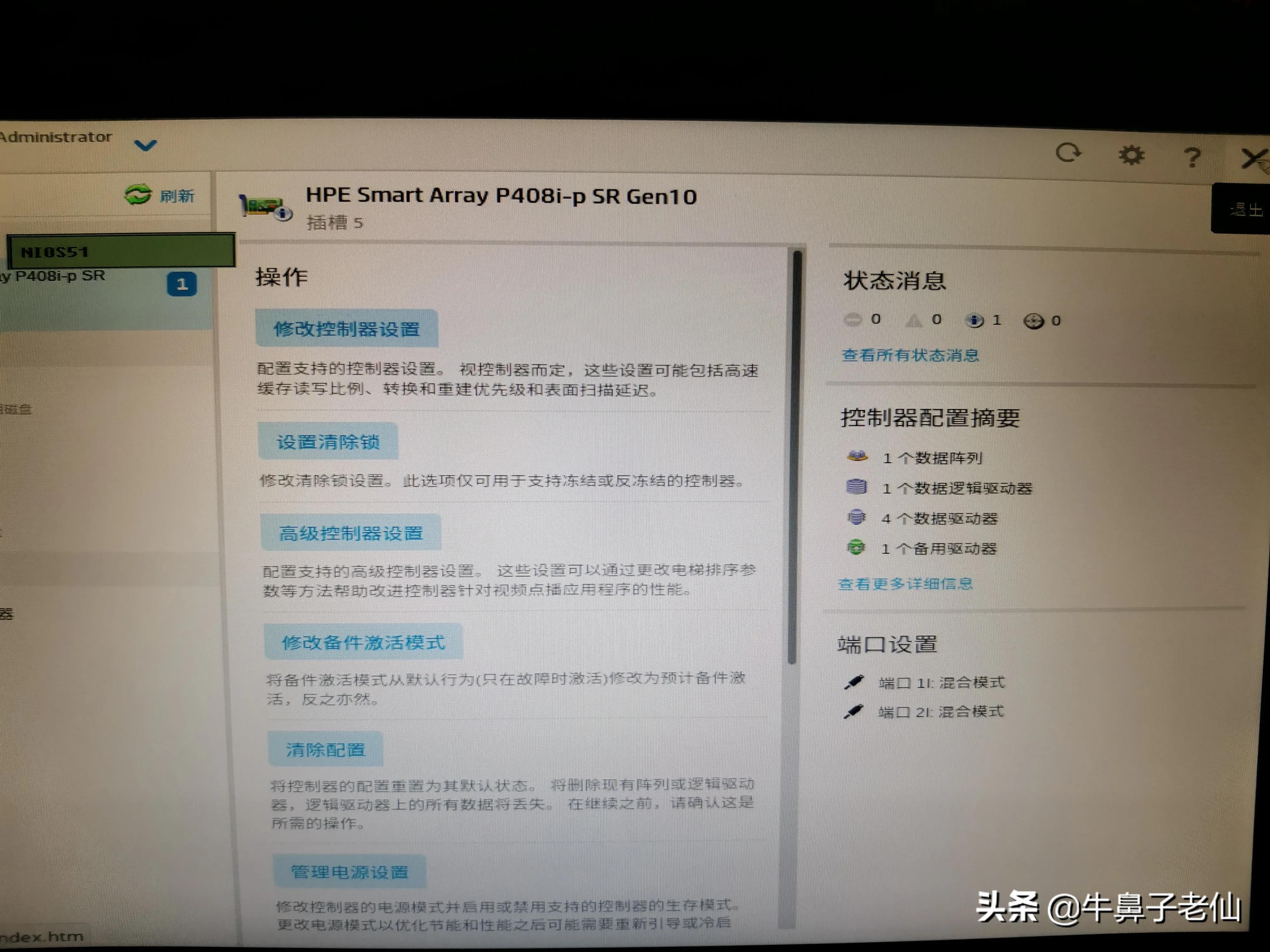Click the 端口 1I: 混合模式 entry
This screenshot has width=1270, height=952.
[x=942, y=682]
